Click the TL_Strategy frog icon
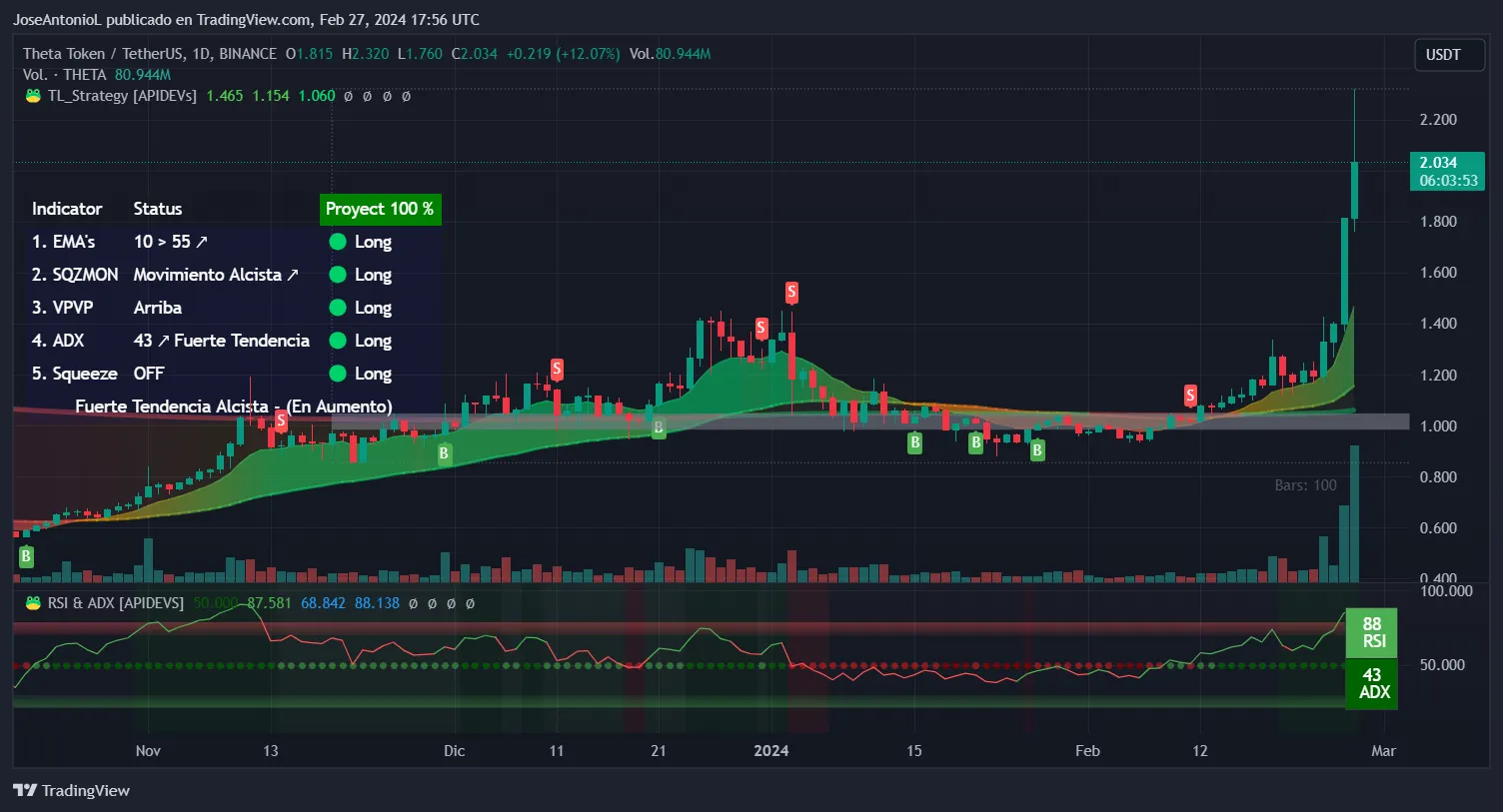1503x812 pixels. click(x=33, y=96)
